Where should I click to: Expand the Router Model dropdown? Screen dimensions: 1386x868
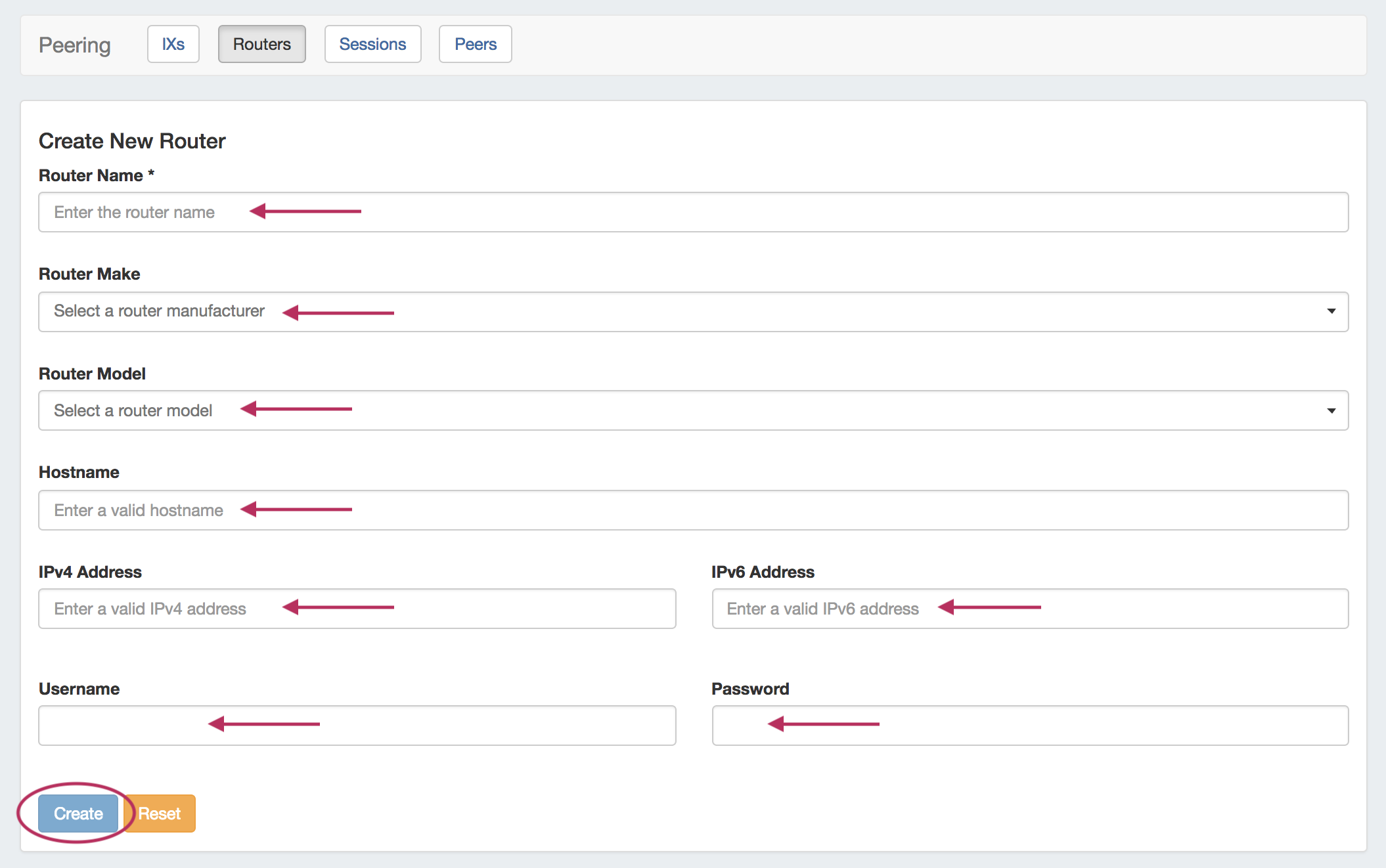pyautogui.click(x=693, y=410)
